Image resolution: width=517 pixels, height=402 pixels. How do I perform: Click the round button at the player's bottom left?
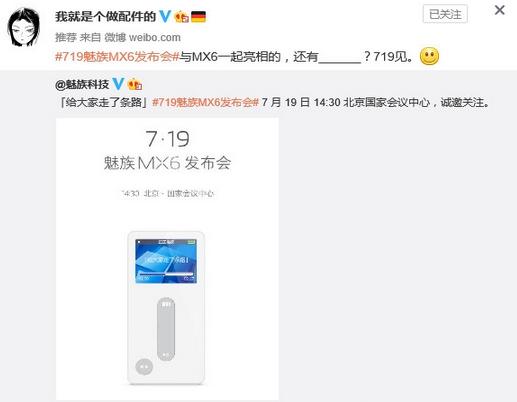tap(144, 367)
